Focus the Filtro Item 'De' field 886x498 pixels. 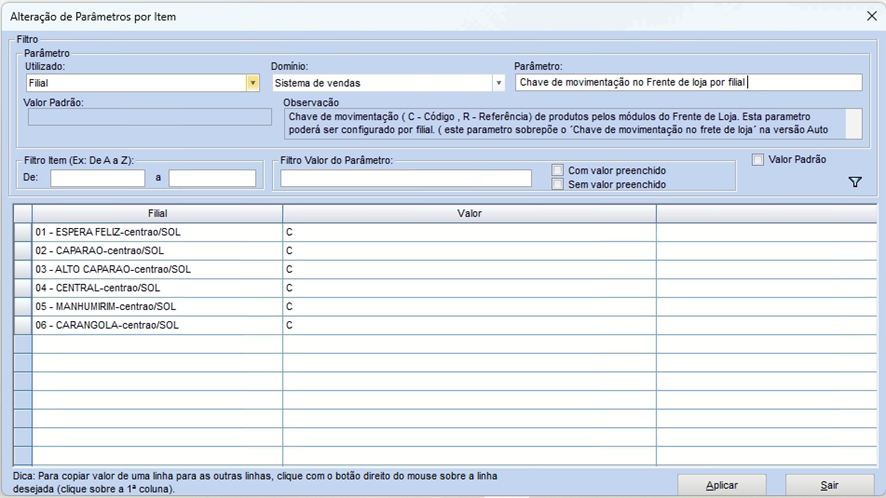click(98, 178)
